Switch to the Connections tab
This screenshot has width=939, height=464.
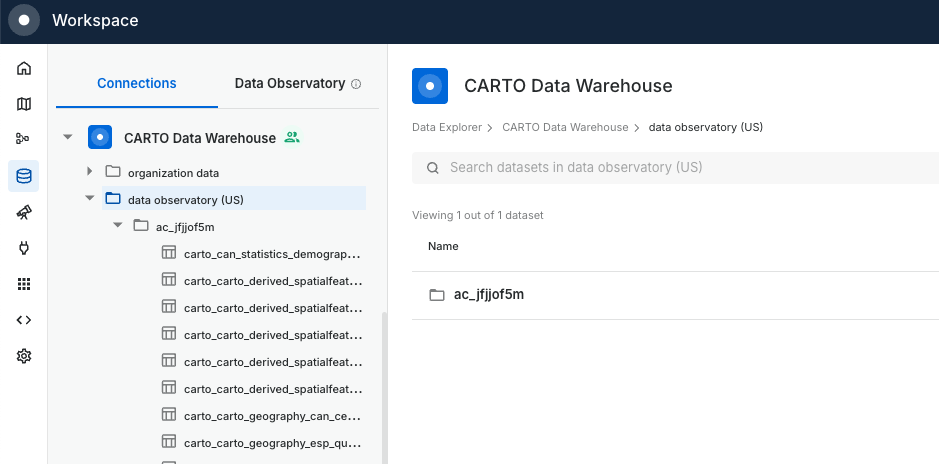click(137, 84)
